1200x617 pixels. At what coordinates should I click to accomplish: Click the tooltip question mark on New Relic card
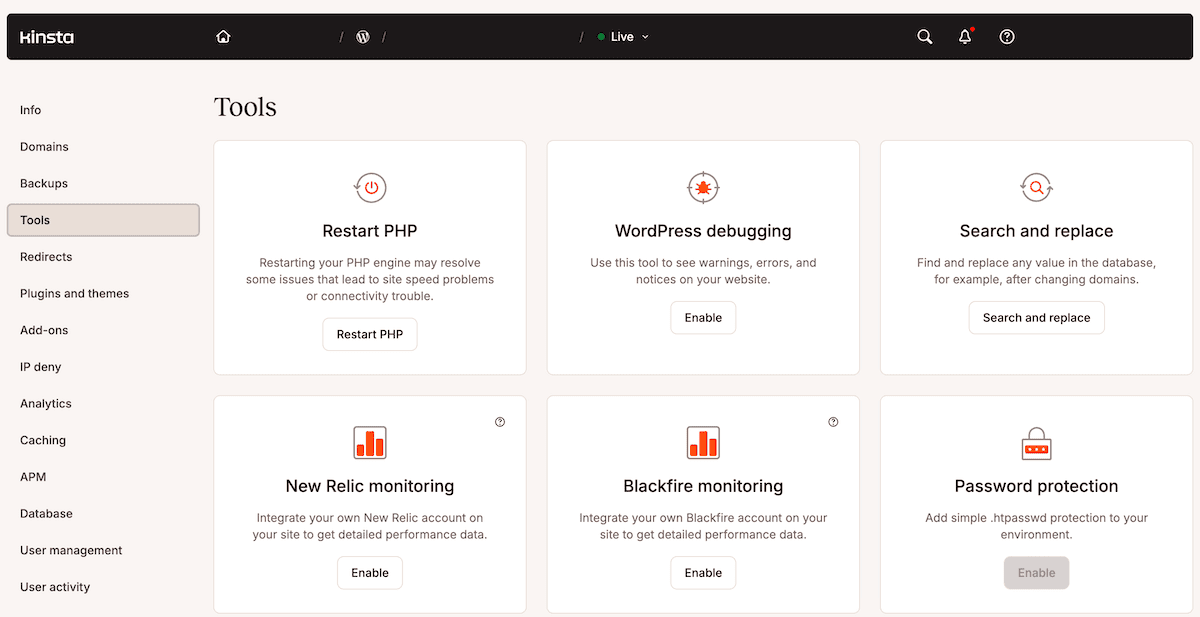(x=500, y=422)
